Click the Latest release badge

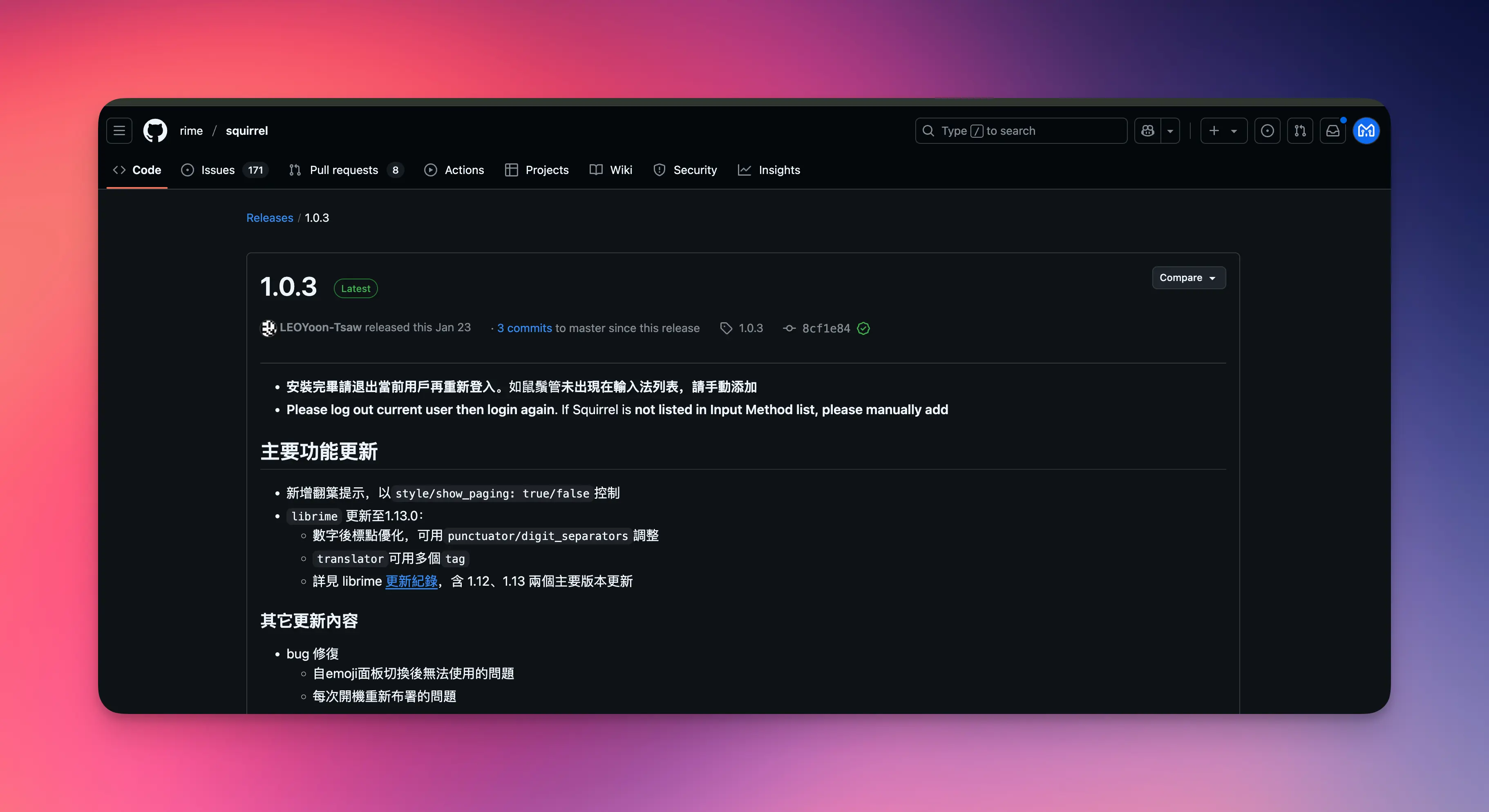tap(355, 288)
